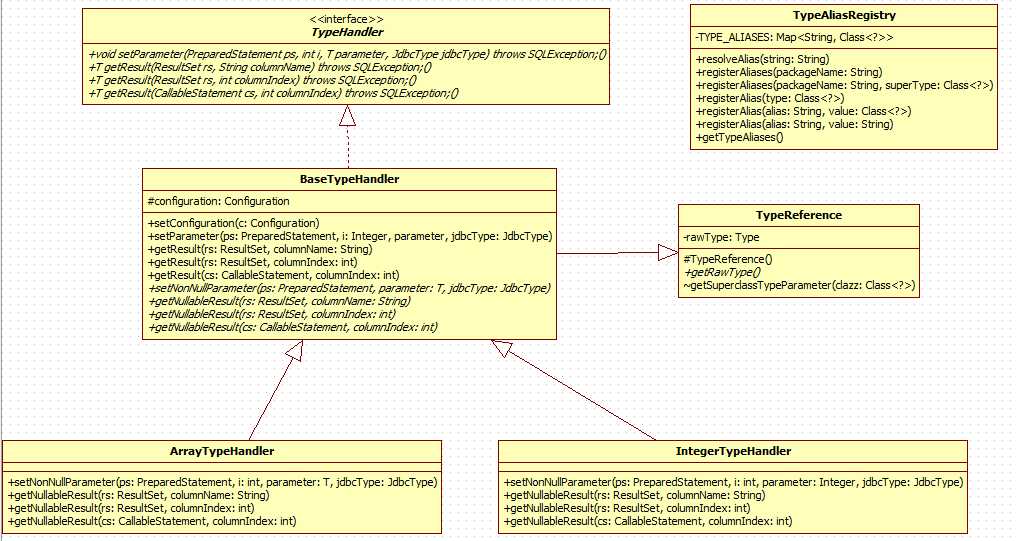Select the TypeReference class title
Viewport: 1016px width, 541px height.
click(x=799, y=216)
